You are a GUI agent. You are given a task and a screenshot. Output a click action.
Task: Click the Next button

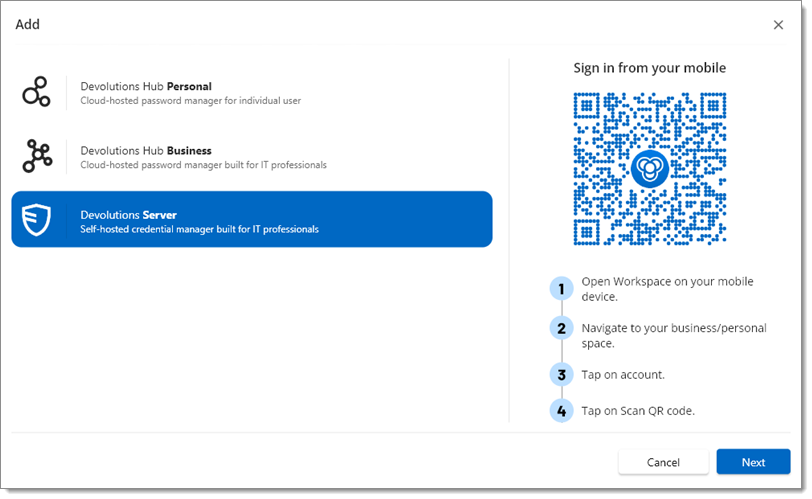753,462
